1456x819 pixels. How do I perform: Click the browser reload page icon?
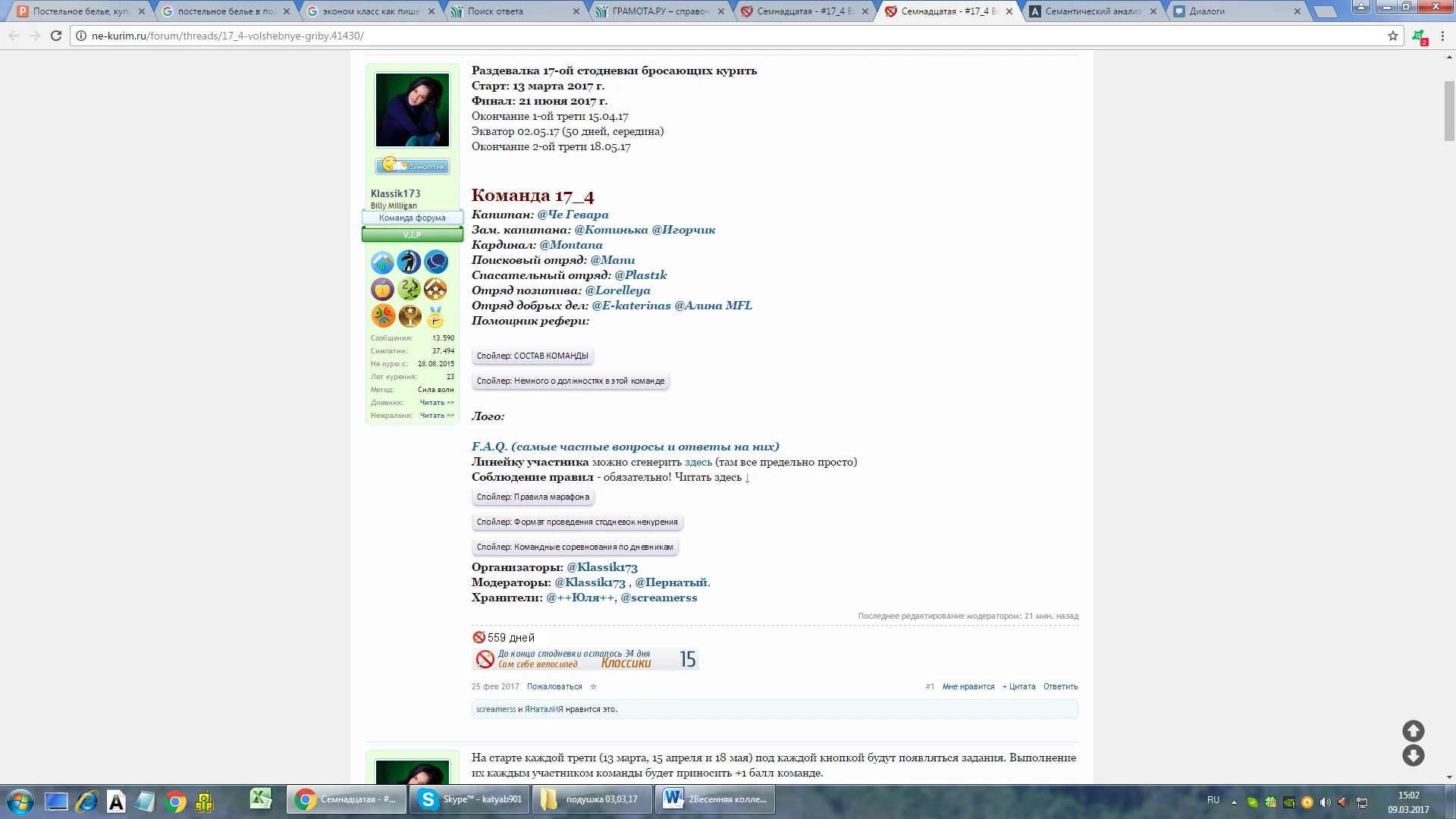(x=56, y=36)
